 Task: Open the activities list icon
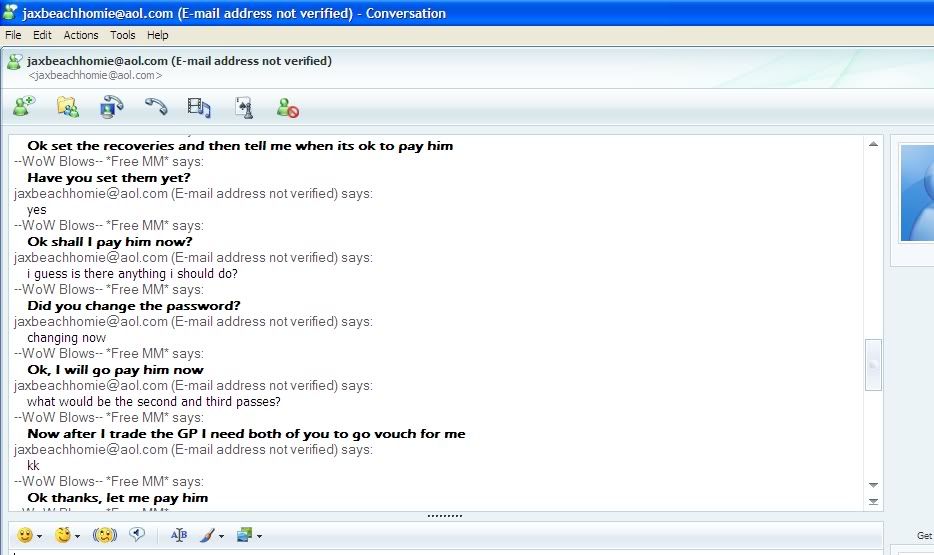[x=199, y=107]
